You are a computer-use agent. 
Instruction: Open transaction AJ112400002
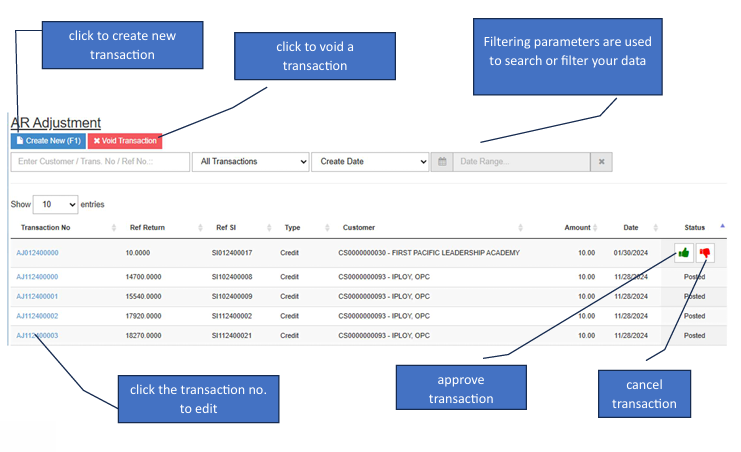tap(37, 316)
